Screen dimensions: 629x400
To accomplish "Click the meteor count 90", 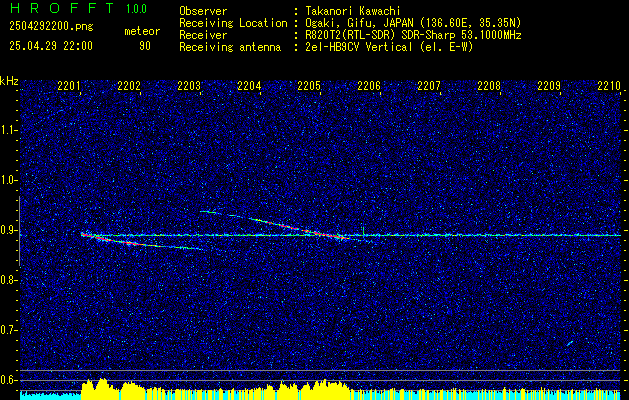I will [x=145, y=46].
